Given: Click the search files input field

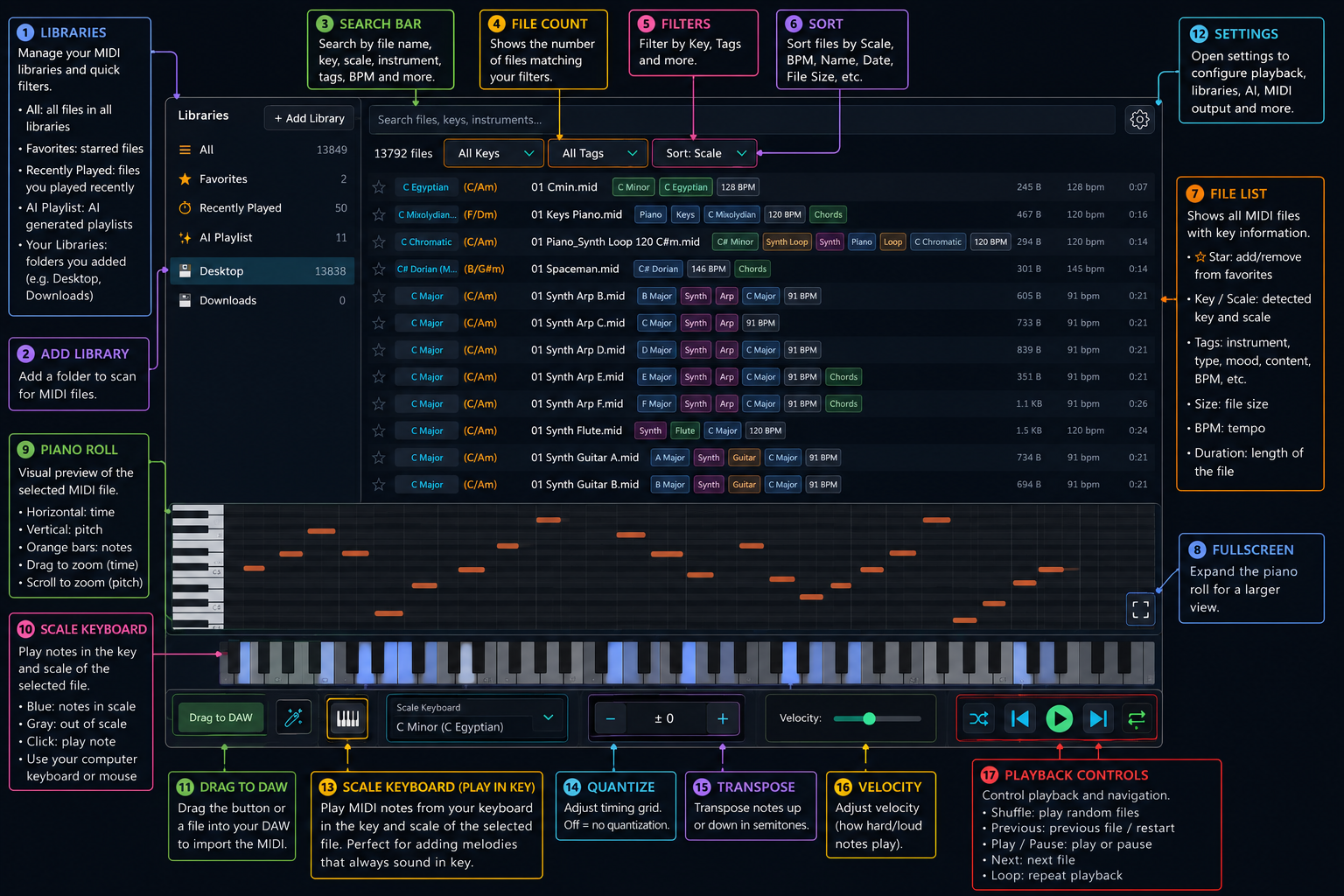Looking at the screenshot, I should (742, 120).
